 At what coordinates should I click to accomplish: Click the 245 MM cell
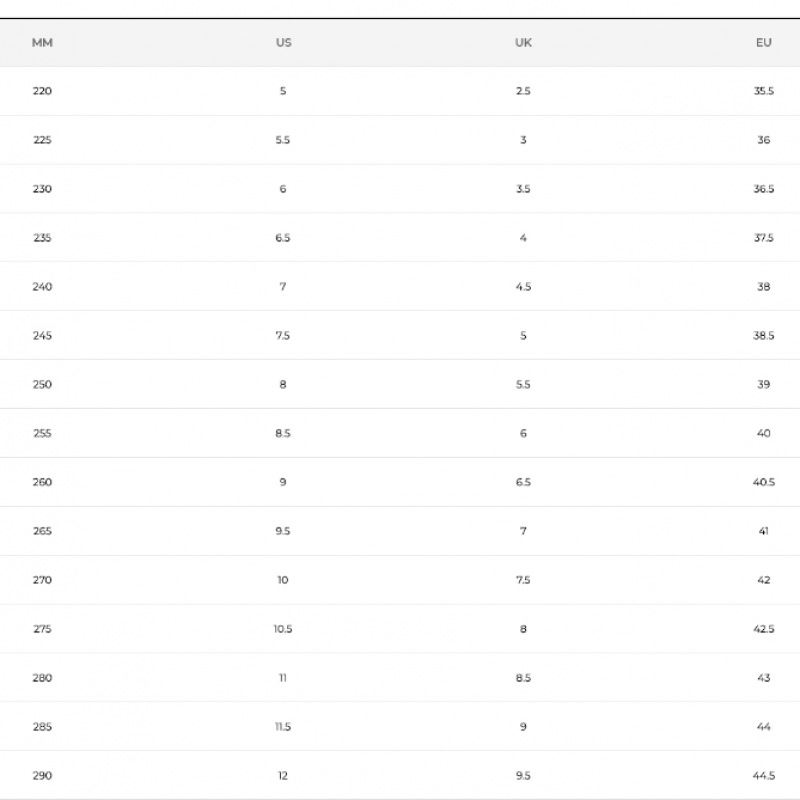tap(42, 336)
